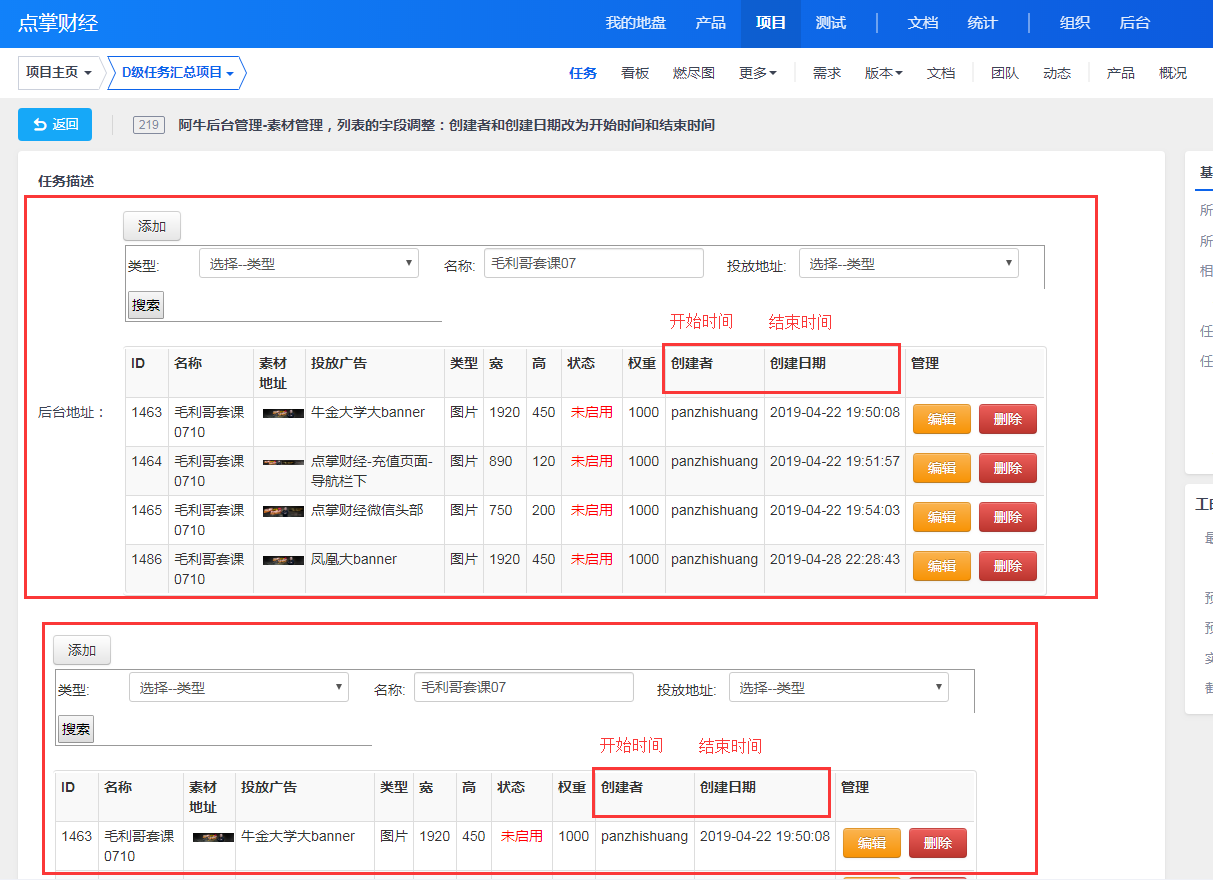Expand the 更多 menu

coord(757,73)
